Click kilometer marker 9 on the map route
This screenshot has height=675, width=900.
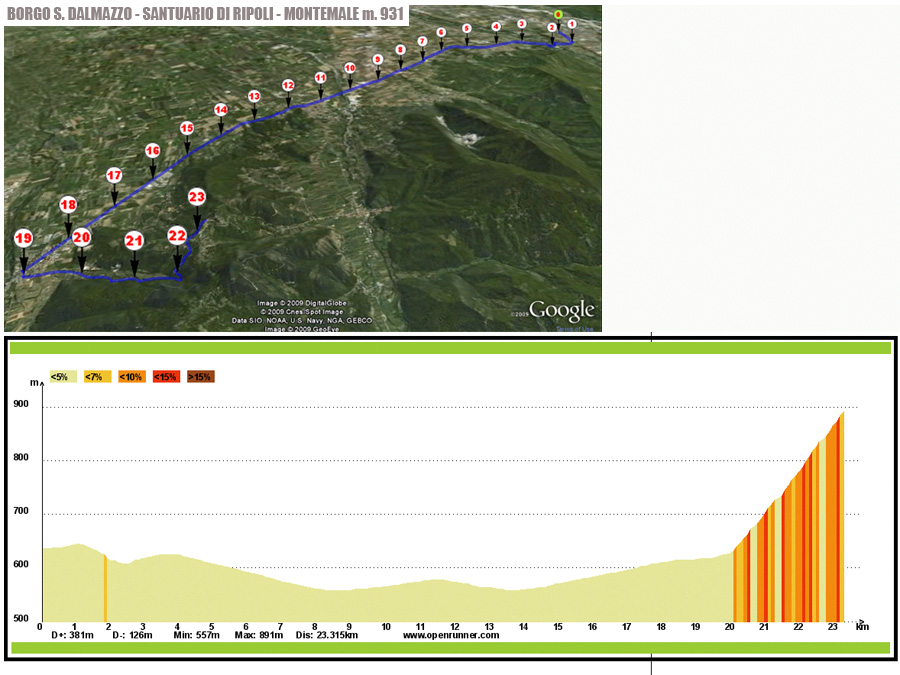(377, 60)
